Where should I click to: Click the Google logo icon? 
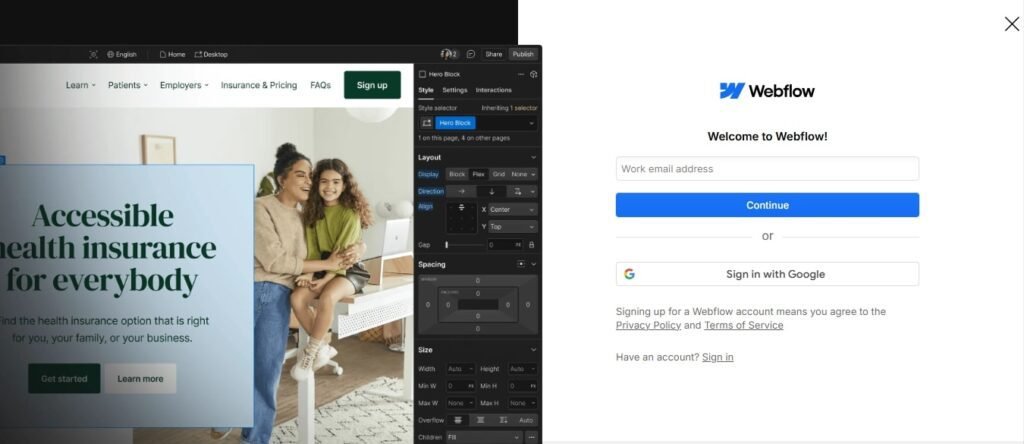(629, 274)
